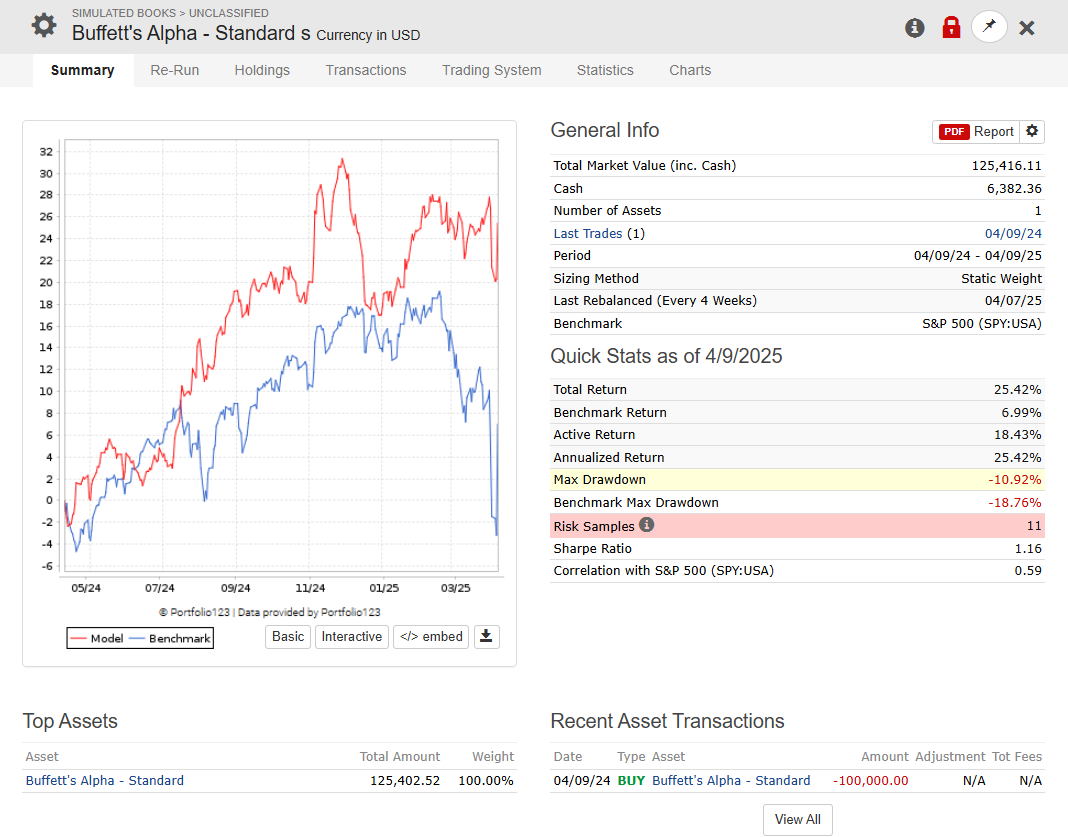Click the Date column header in transactions
1068x837 pixels.
(567, 757)
